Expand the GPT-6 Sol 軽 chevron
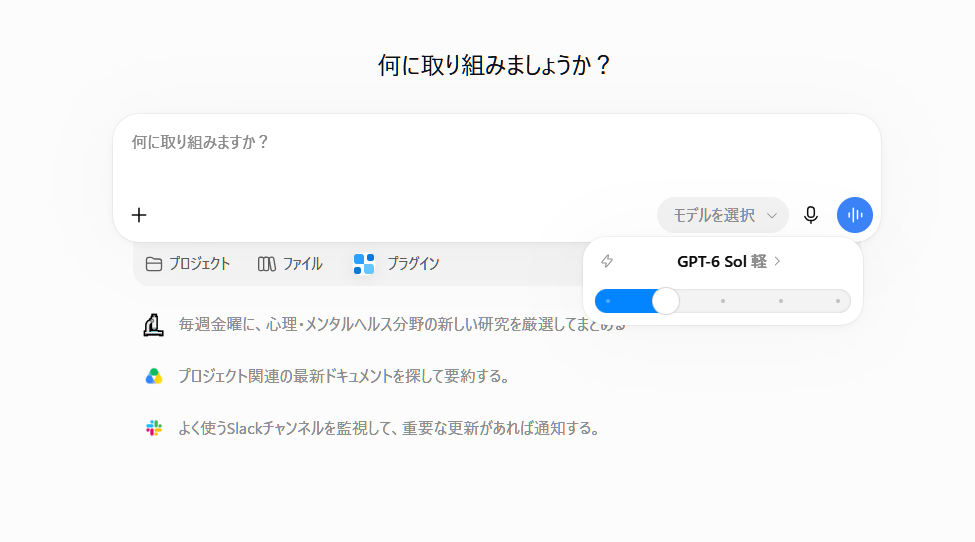Viewport: 975px width, 542px height. (777, 261)
